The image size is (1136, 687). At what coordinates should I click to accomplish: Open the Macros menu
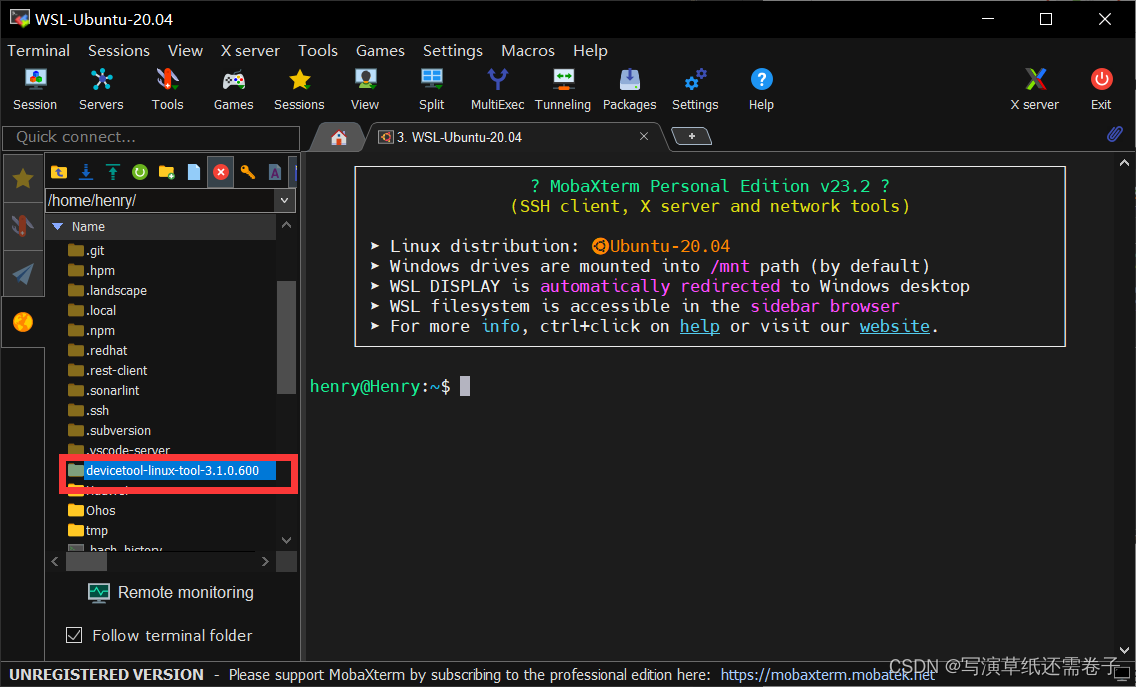[x=528, y=51]
